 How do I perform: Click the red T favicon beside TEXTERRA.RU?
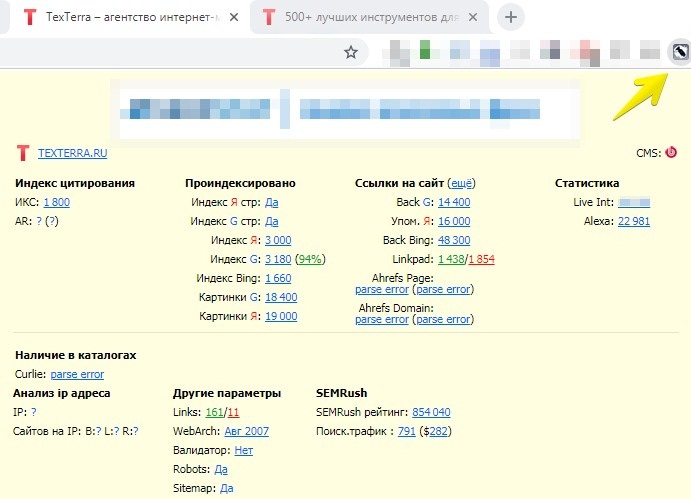coord(23,153)
